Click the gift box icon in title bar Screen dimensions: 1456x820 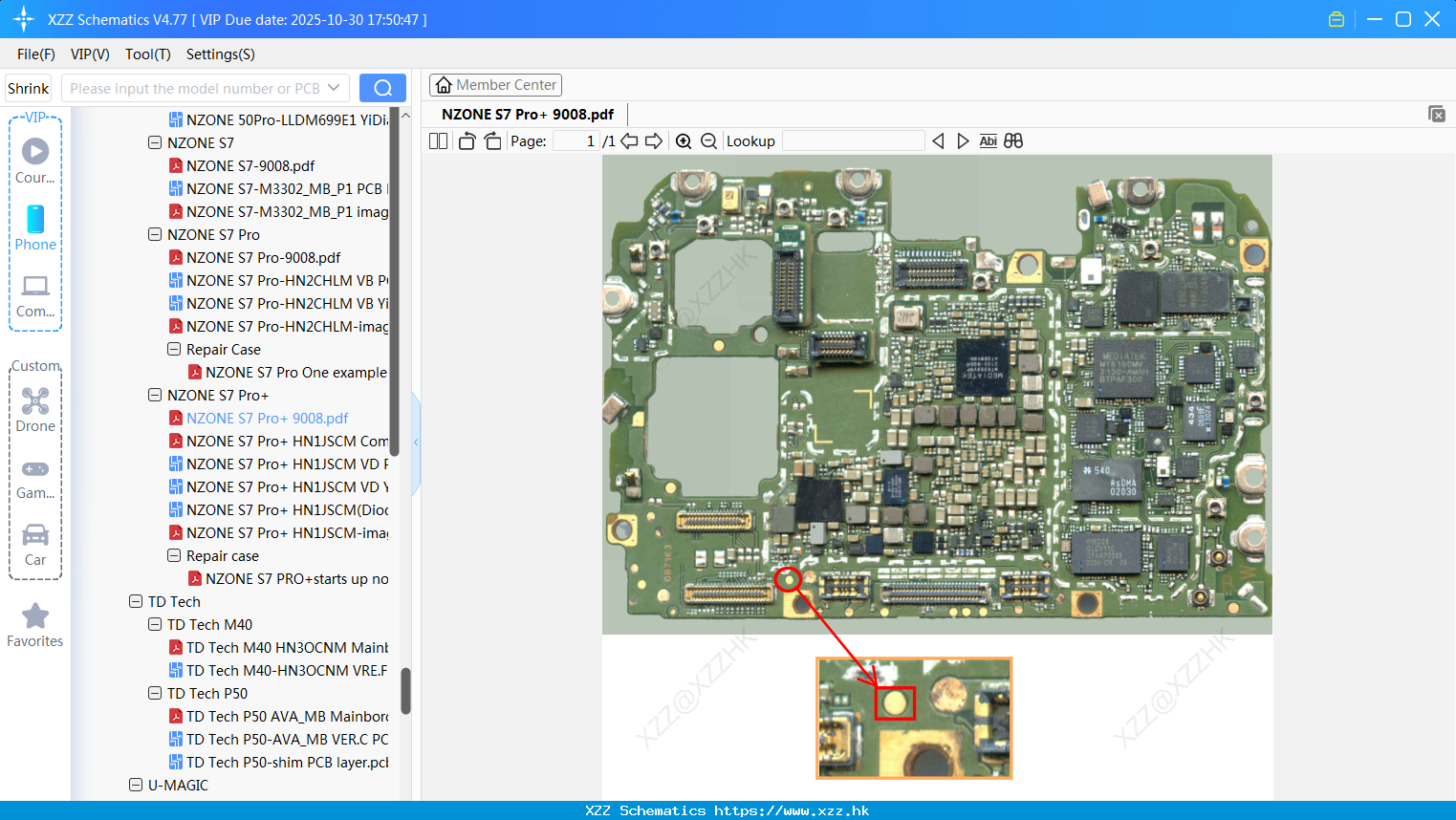(1336, 19)
